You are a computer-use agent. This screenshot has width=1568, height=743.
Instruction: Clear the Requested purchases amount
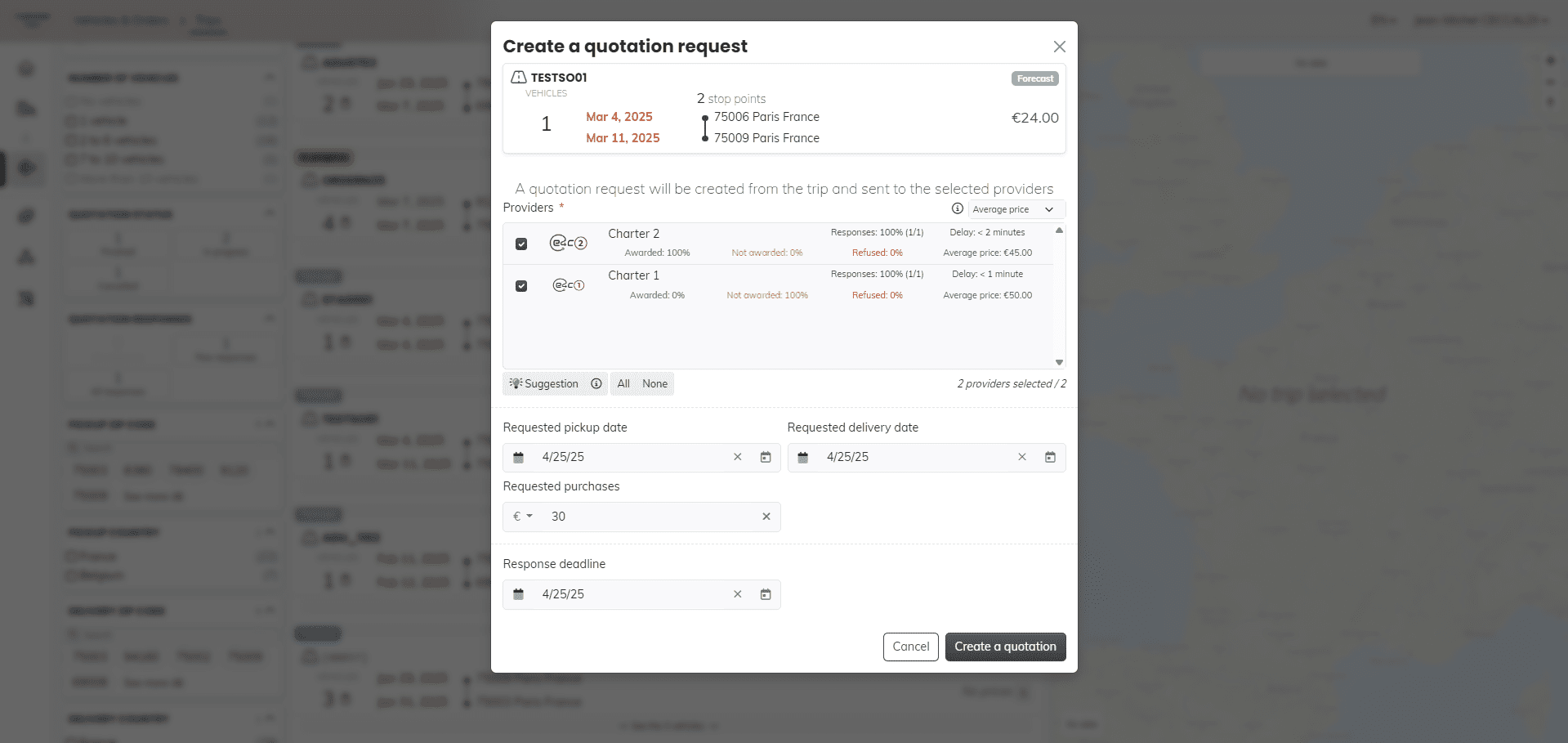(x=766, y=517)
